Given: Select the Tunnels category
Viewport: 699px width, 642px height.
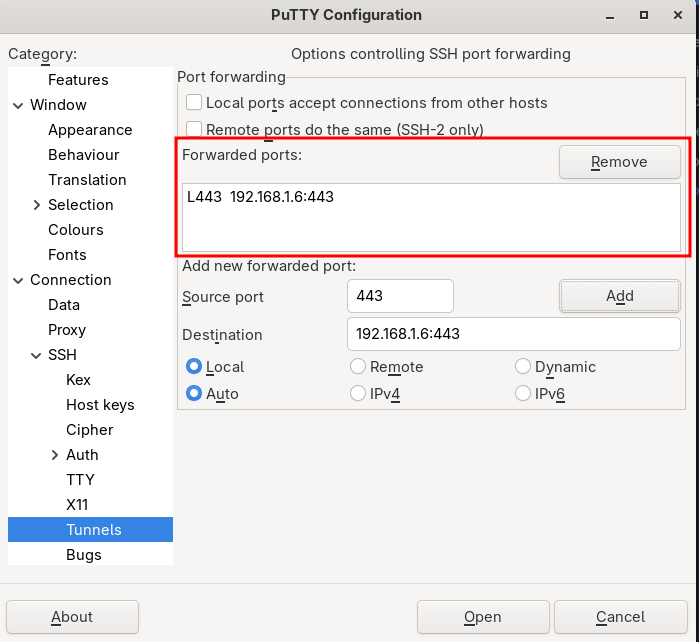Looking at the screenshot, I should click(90, 530).
